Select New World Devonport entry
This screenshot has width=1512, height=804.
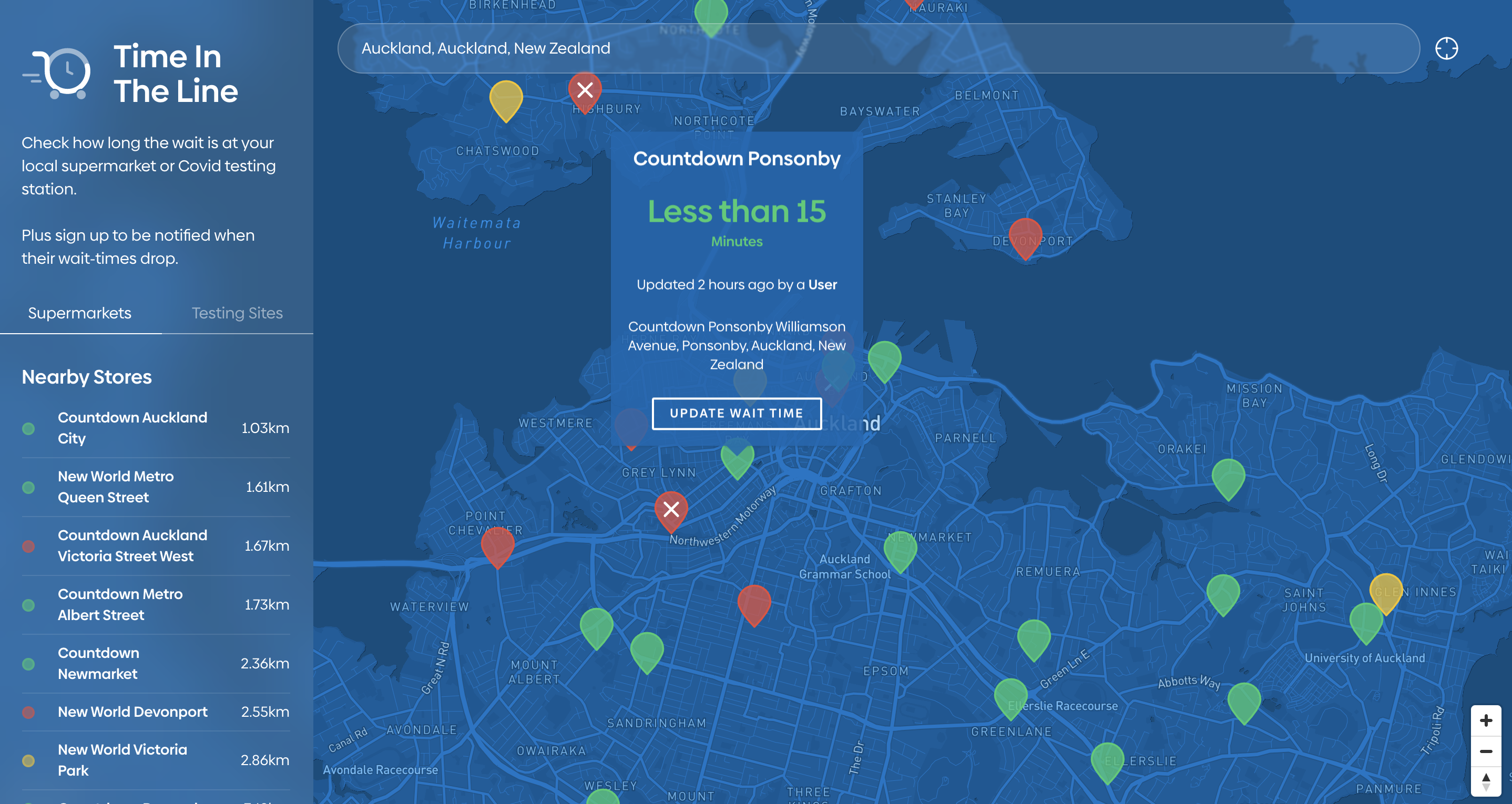[x=156, y=712]
